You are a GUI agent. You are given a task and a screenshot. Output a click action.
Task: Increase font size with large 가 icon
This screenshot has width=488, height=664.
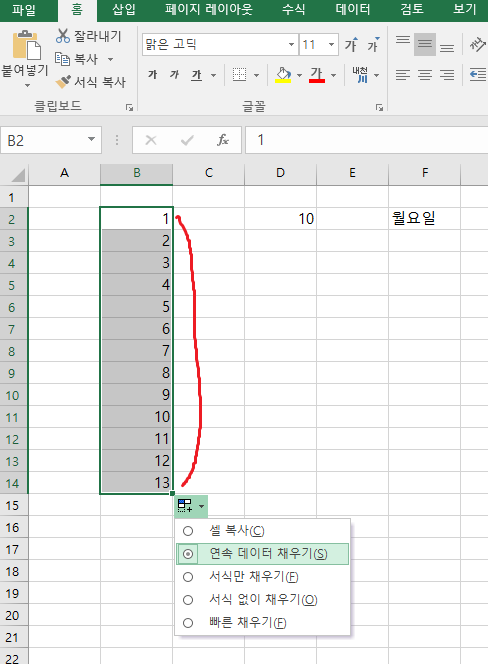[x=351, y=44]
